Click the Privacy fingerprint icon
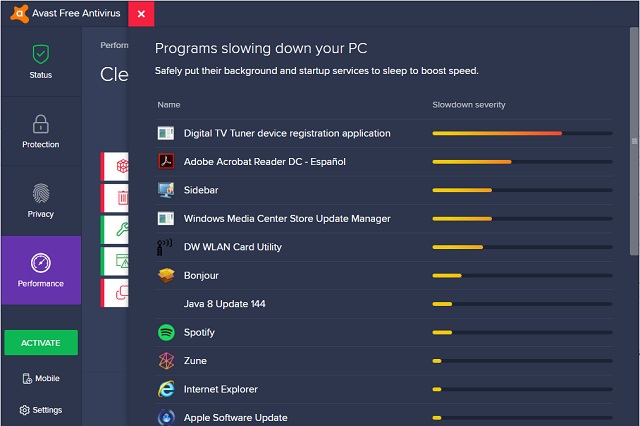The width and height of the screenshot is (640, 426). (41, 193)
